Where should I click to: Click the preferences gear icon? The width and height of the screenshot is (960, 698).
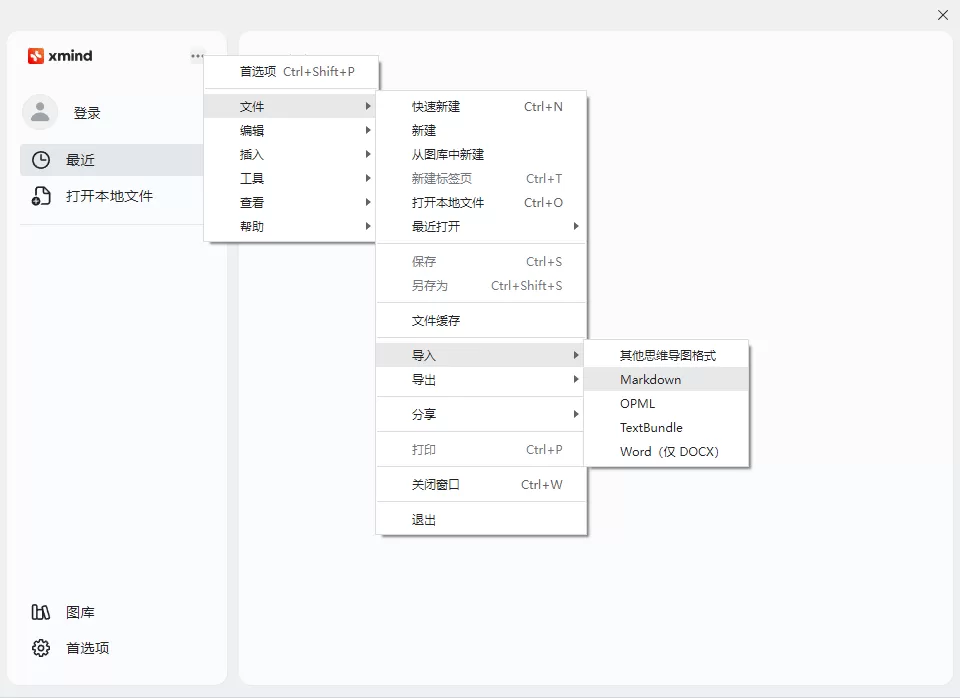[x=41, y=648]
